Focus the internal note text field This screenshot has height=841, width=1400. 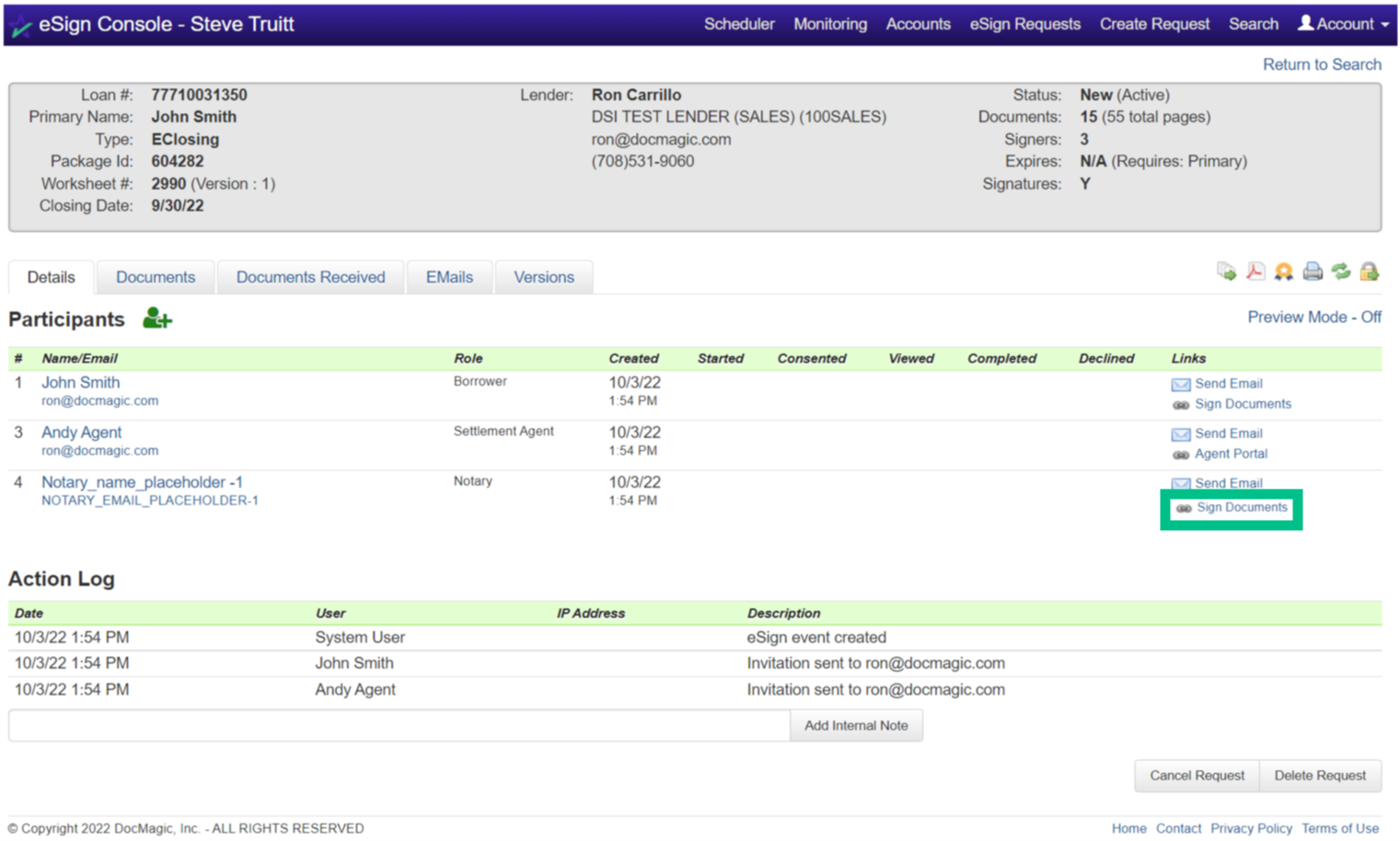(399, 725)
